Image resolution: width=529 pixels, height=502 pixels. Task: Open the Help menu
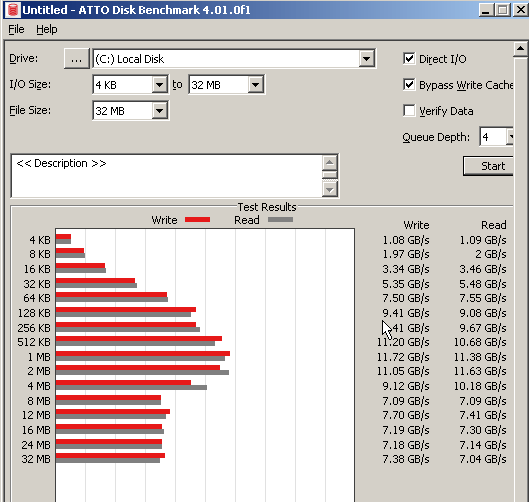click(47, 29)
